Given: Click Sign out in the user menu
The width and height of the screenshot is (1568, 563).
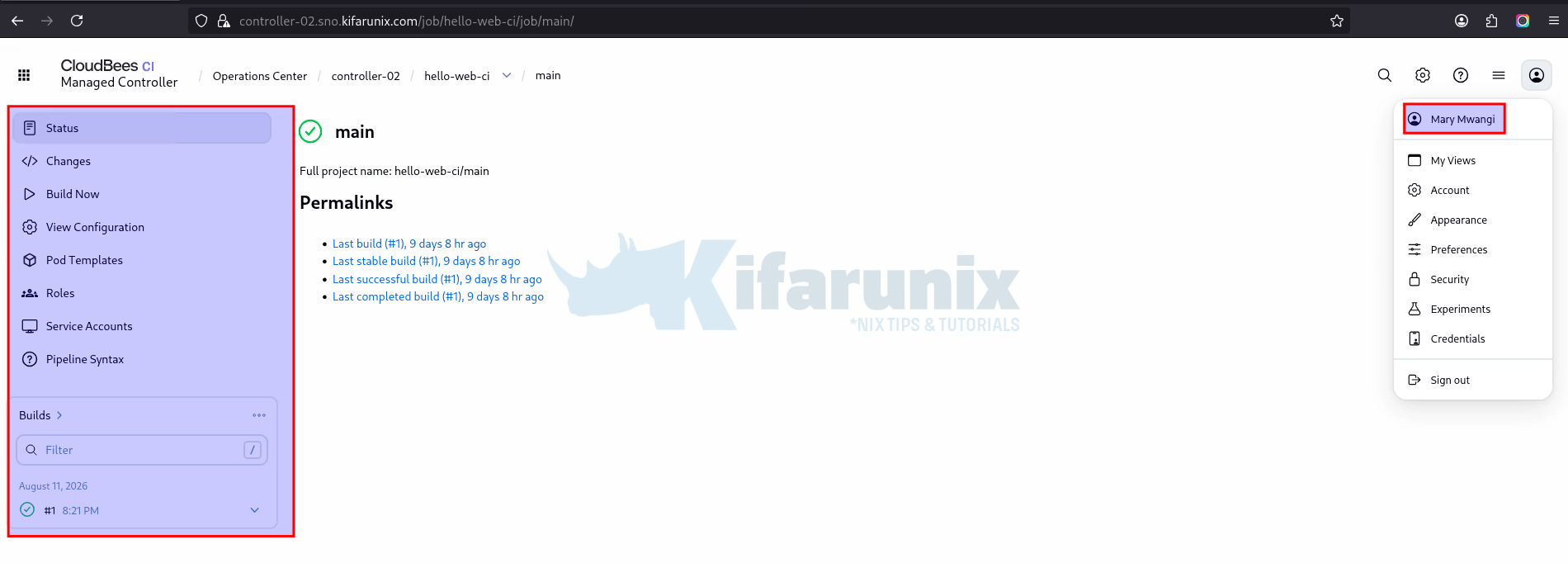Looking at the screenshot, I should click(x=1473, y=380).
